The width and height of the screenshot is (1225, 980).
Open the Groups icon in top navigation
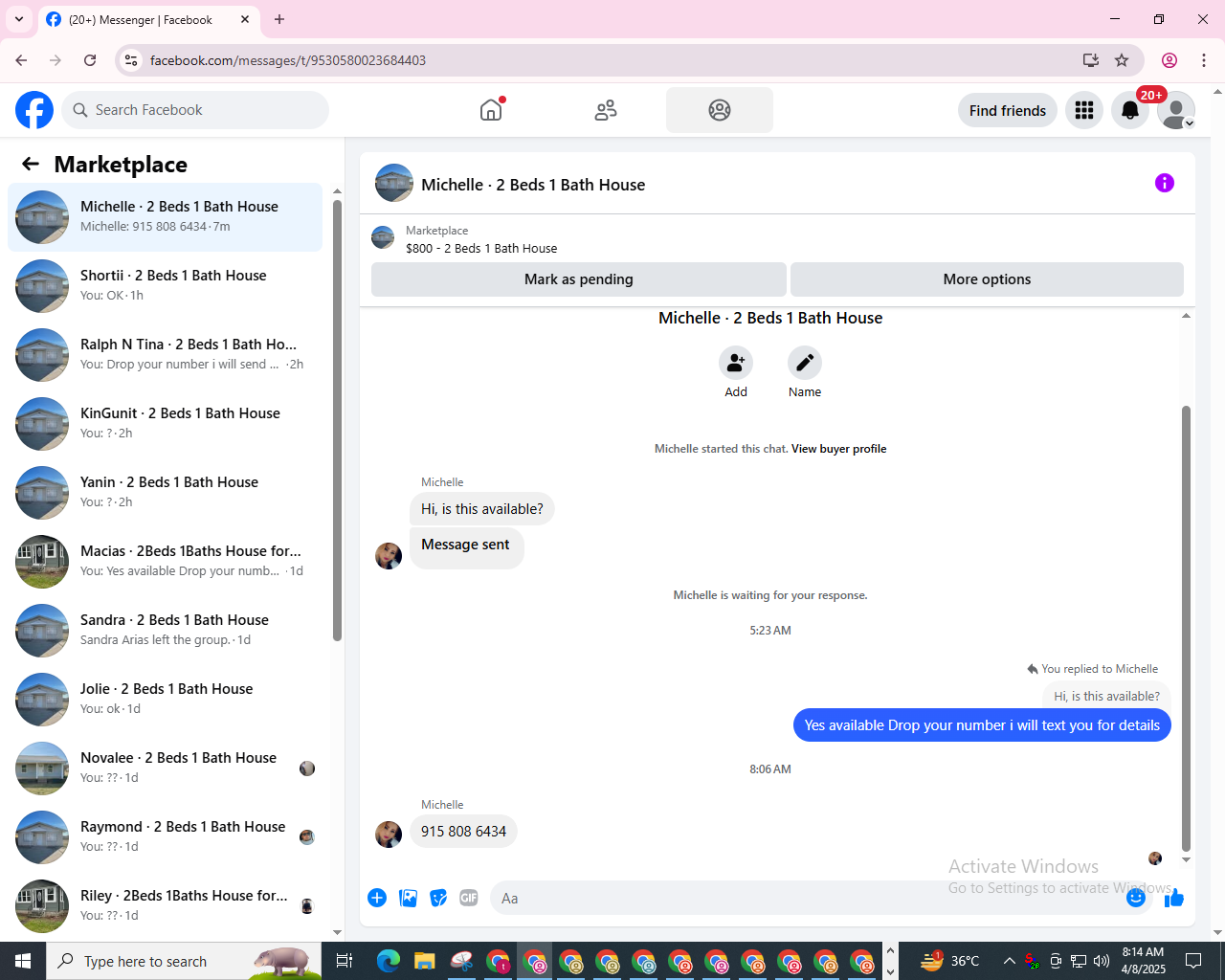coord(720,110)
